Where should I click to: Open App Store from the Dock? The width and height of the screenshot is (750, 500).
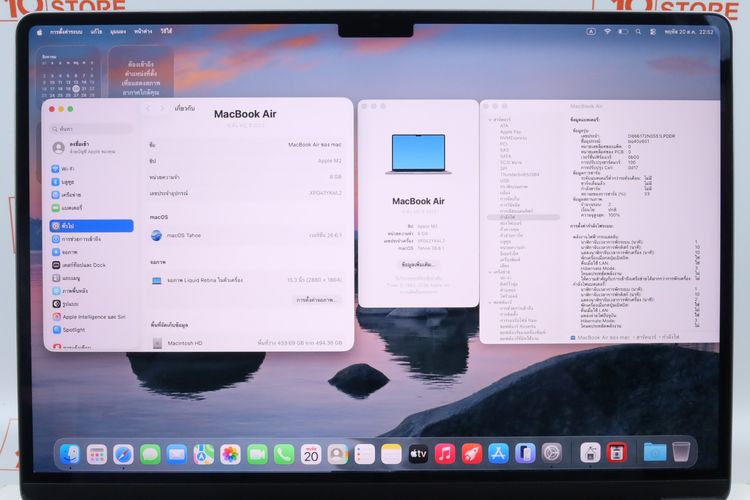[x=498, y=454]
